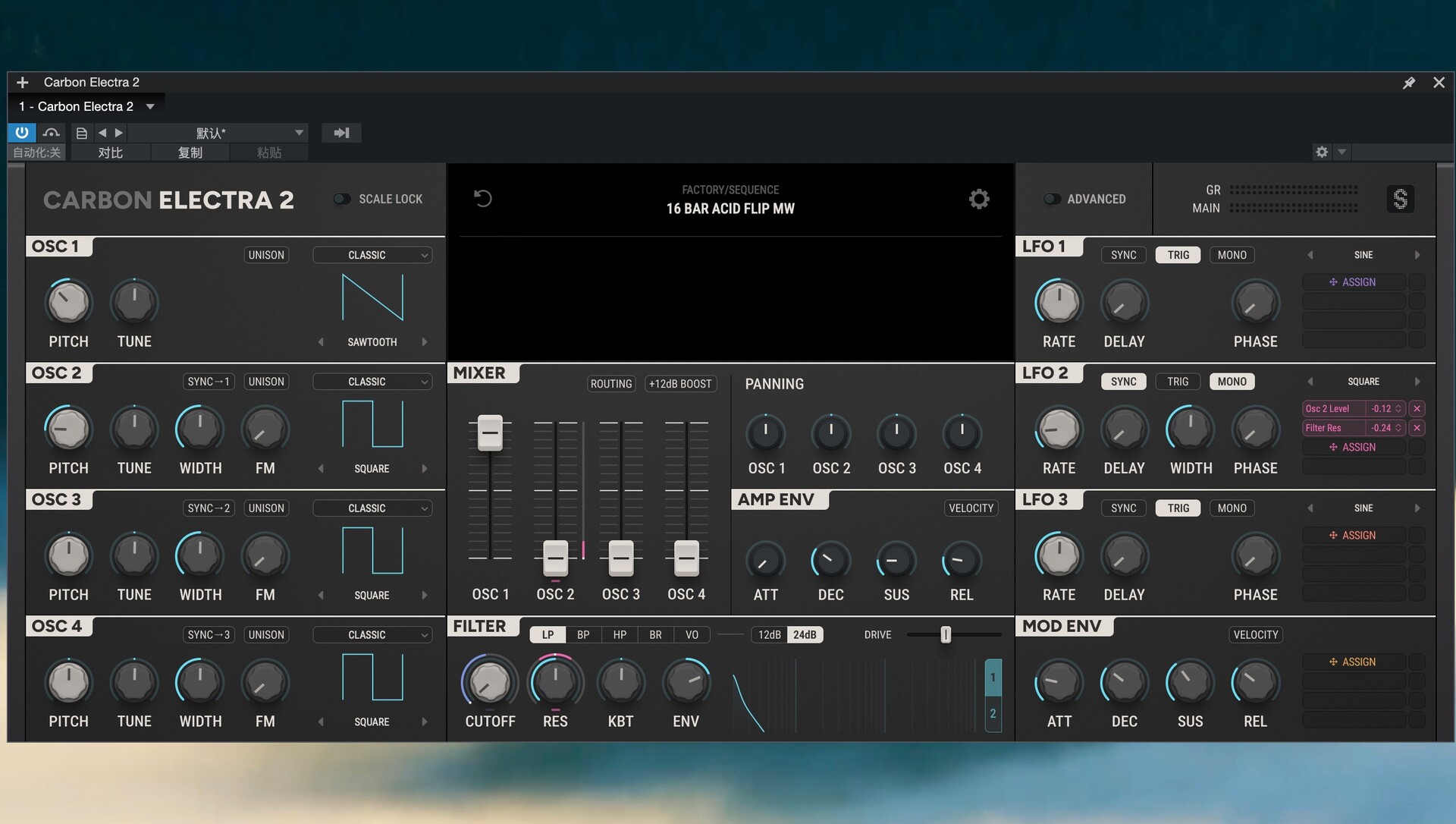
Task: Click the plus icon beside Carbon Electra 2 title
Action: pos(23,82)
